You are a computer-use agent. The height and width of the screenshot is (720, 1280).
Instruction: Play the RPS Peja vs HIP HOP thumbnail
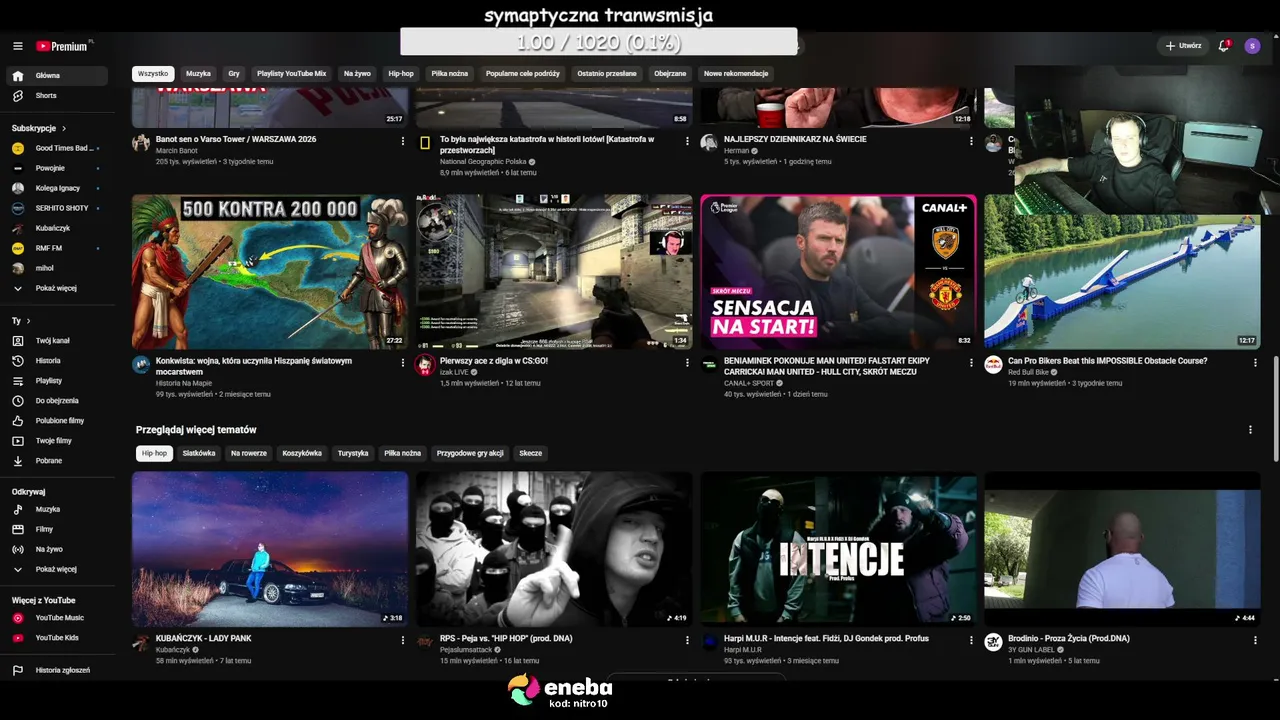tap(554, 549)
